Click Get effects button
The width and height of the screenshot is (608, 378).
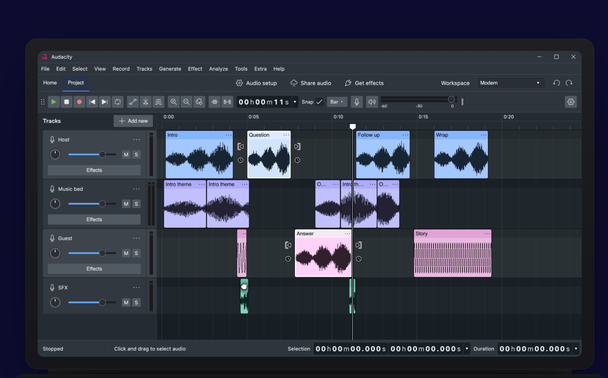click(364, 83)
